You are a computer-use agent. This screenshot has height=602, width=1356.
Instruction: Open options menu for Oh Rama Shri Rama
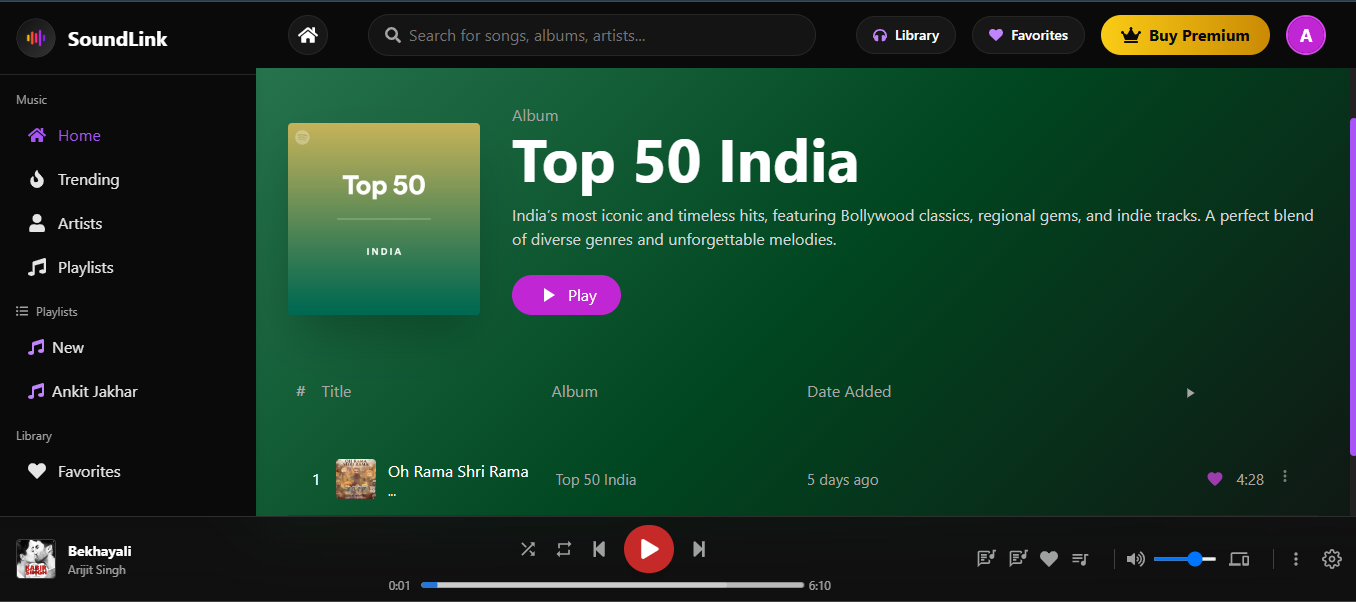click(1284, 478)
